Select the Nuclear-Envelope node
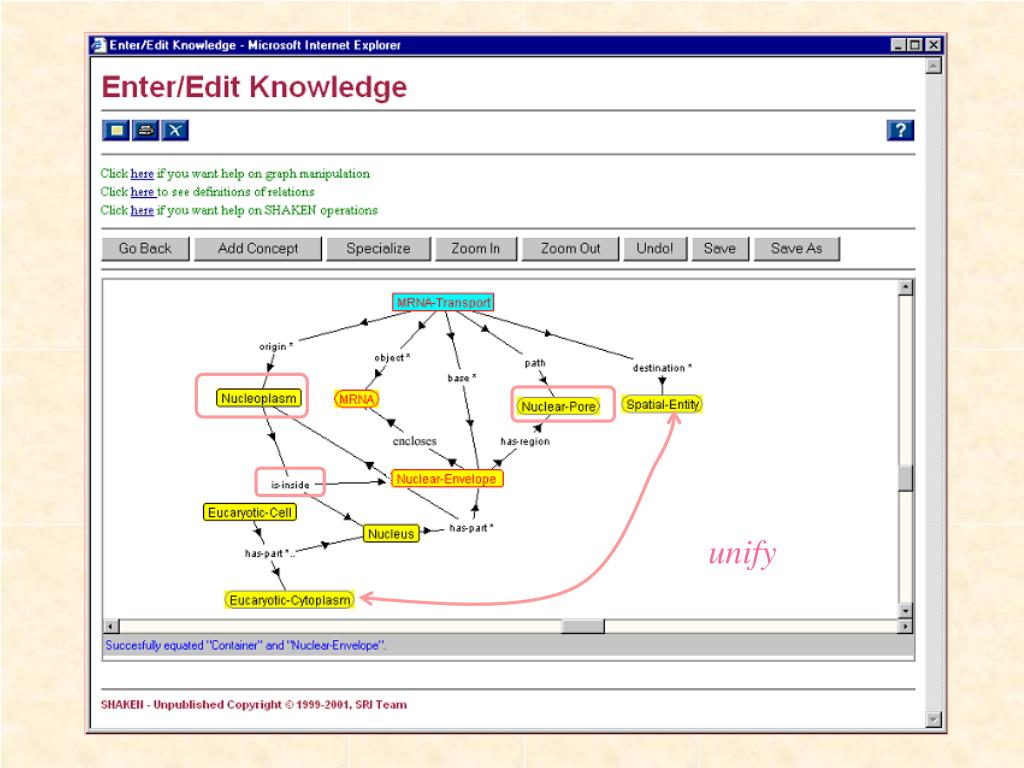 coord(447,479)
